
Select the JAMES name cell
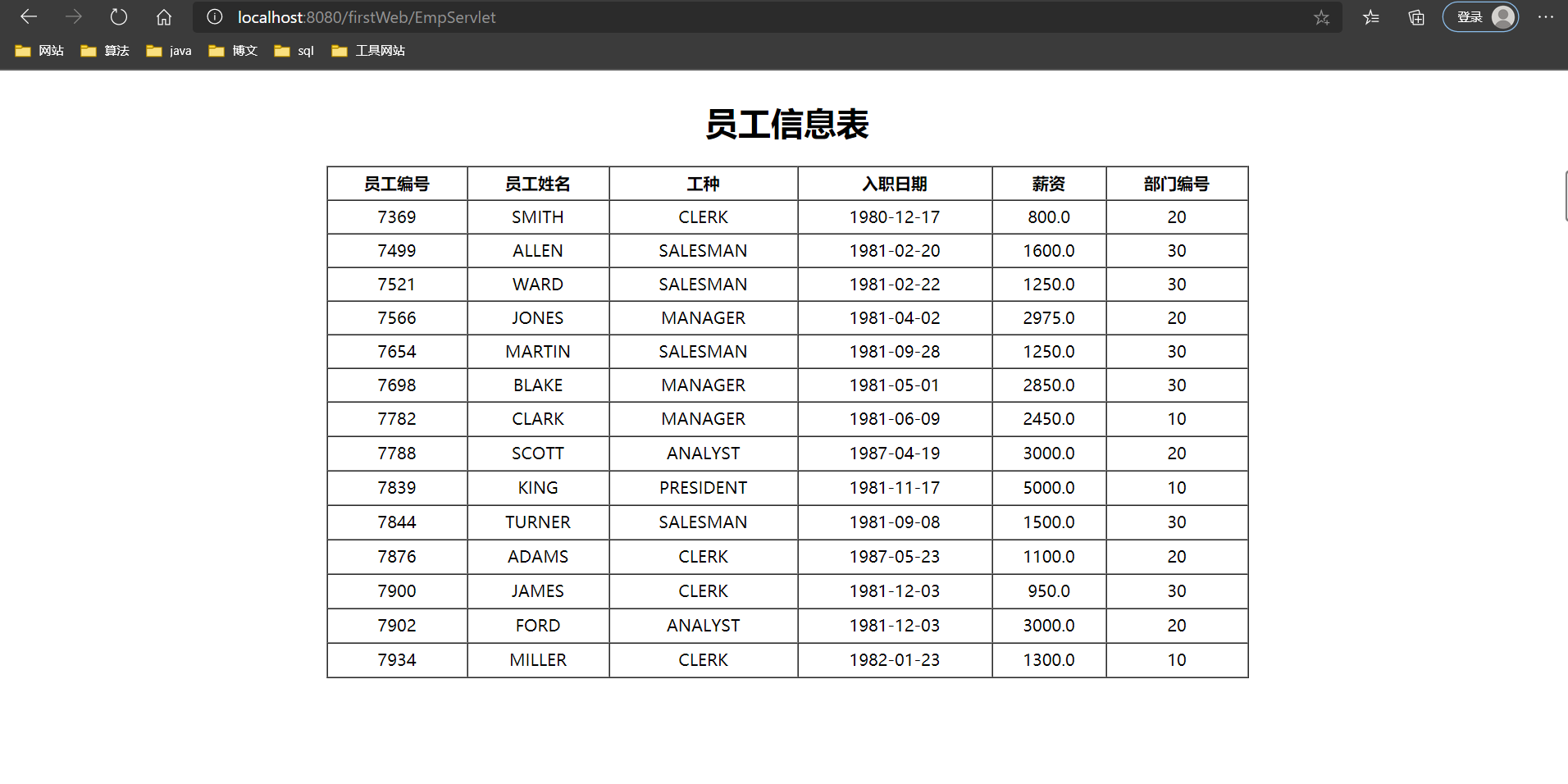pos(538,591)
